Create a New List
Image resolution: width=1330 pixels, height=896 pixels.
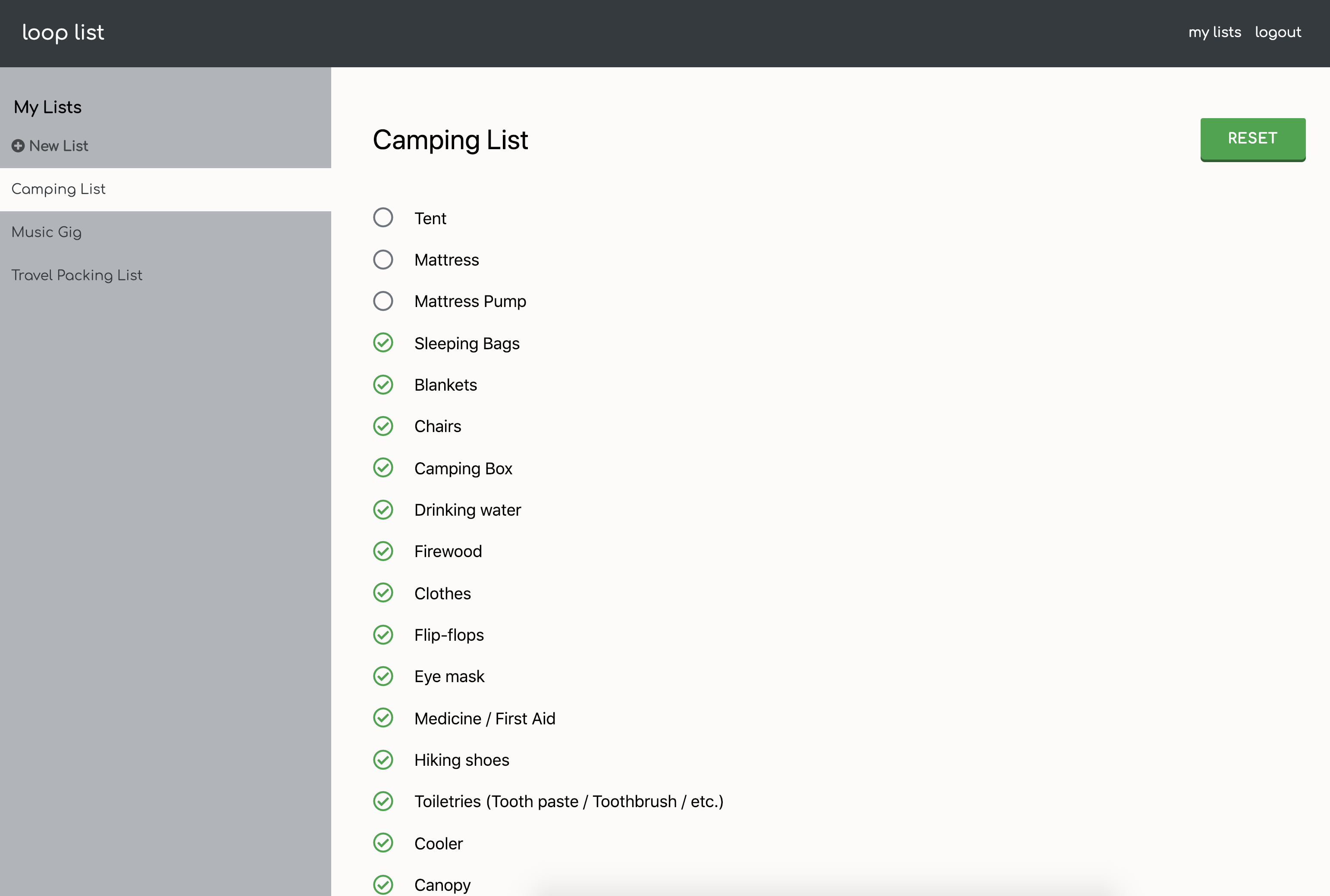point(50,146)
